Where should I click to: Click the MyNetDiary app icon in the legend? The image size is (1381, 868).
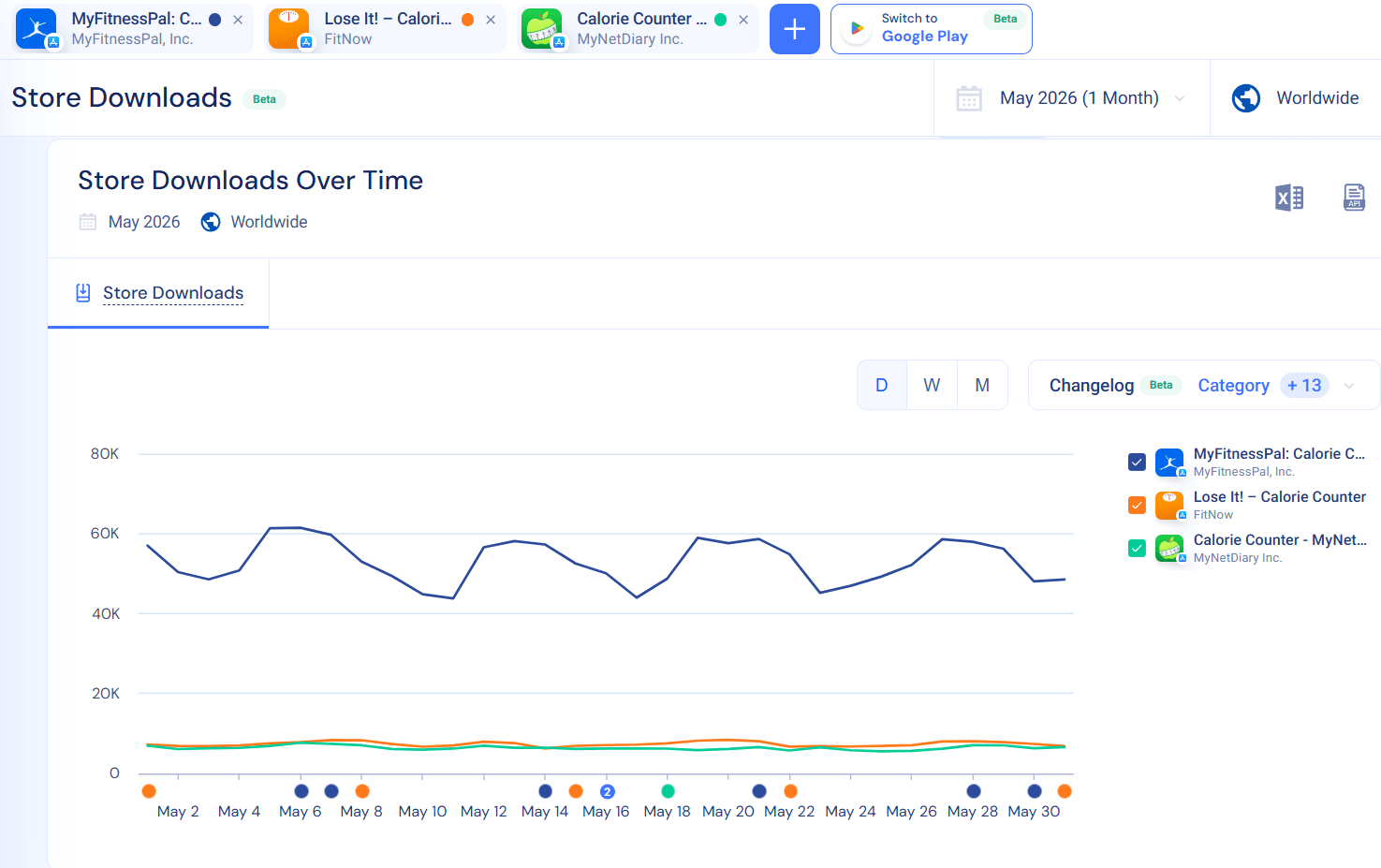[x=1169, y=549]
